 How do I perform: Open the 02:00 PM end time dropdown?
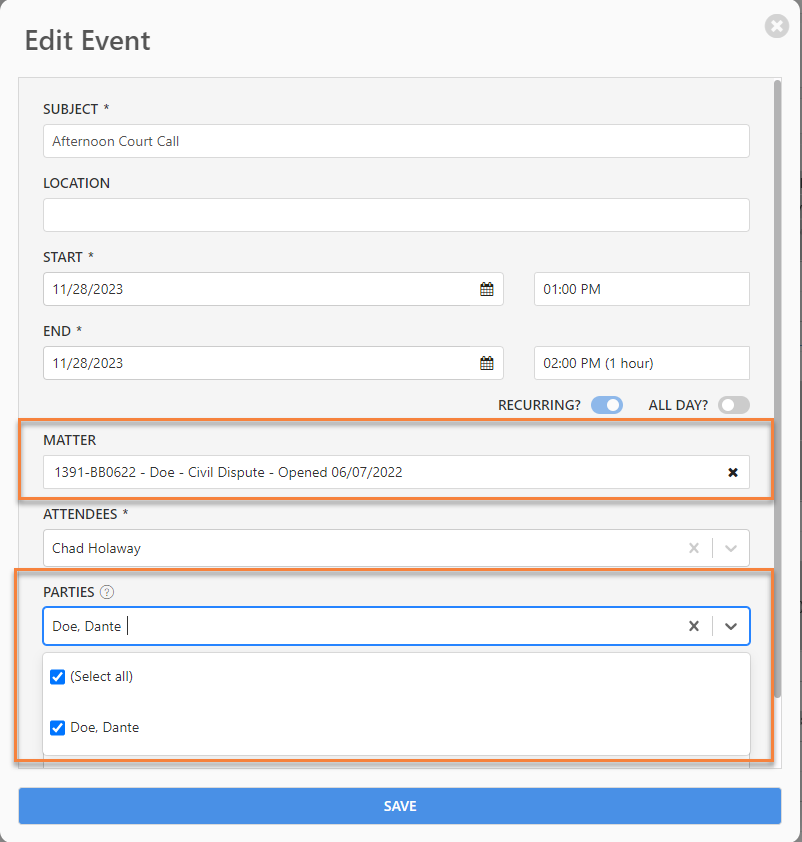[x=641, y=364]
